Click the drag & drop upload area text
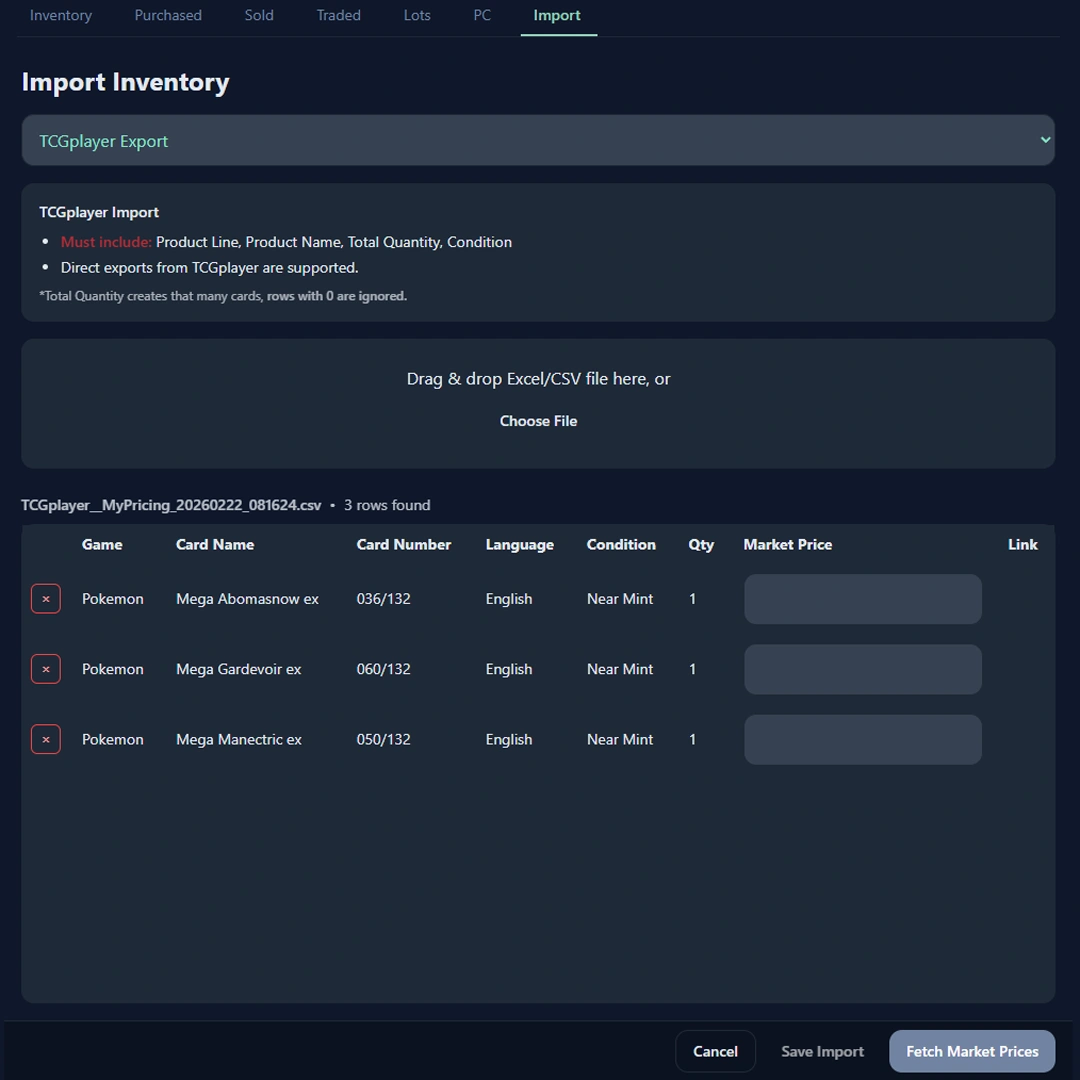The width and height of the screenshot is (1080, 1080). (x=538, y=379)
